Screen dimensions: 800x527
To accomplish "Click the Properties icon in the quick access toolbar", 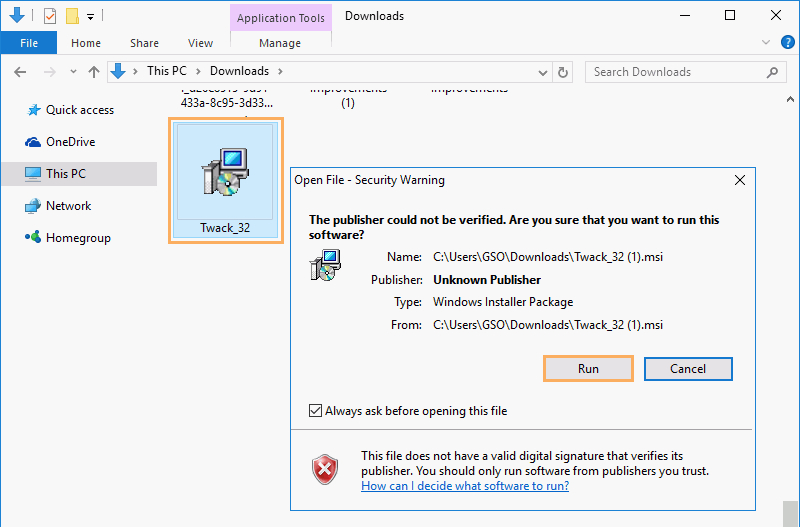I will [50, 16].
